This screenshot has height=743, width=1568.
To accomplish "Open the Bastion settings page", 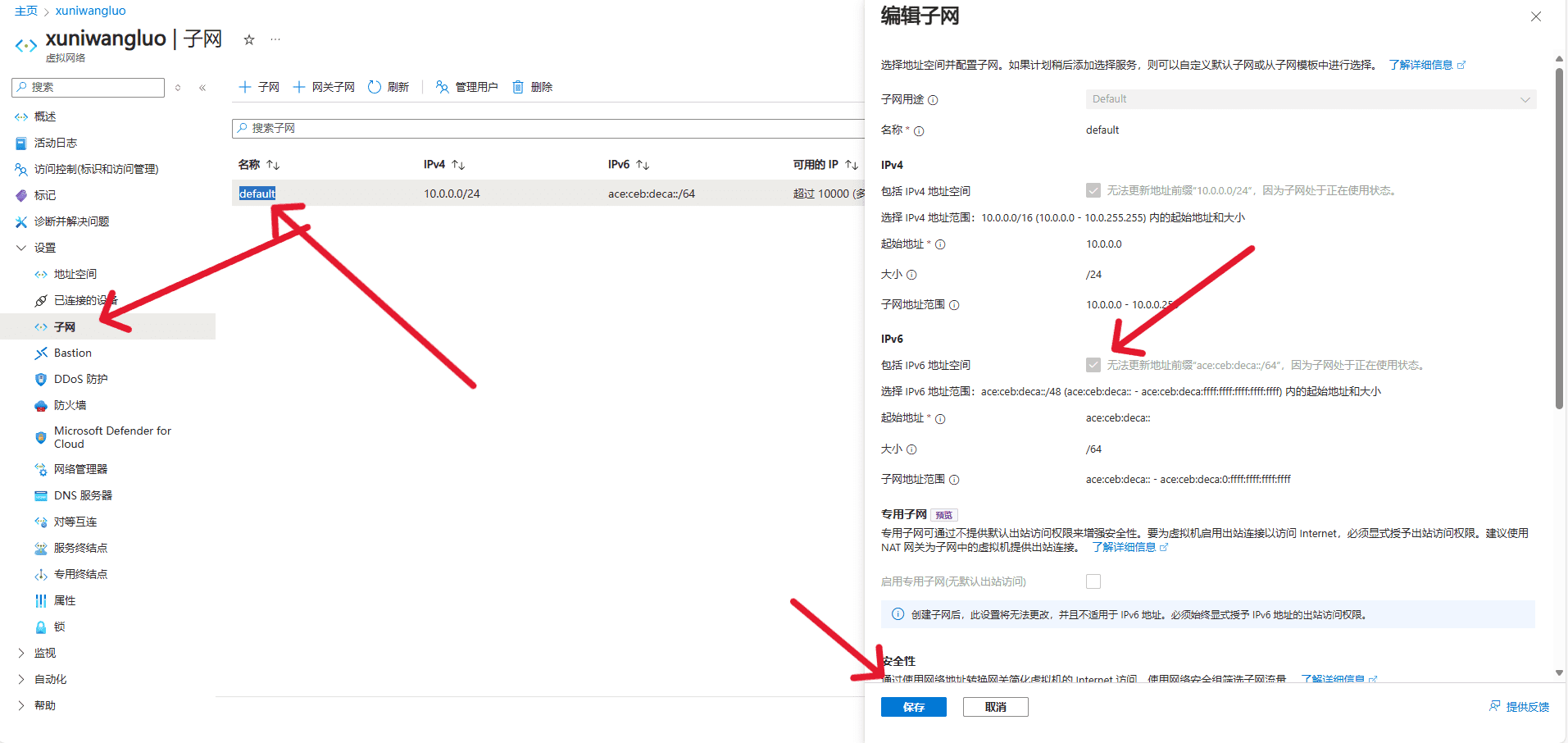I will [72, 352].
